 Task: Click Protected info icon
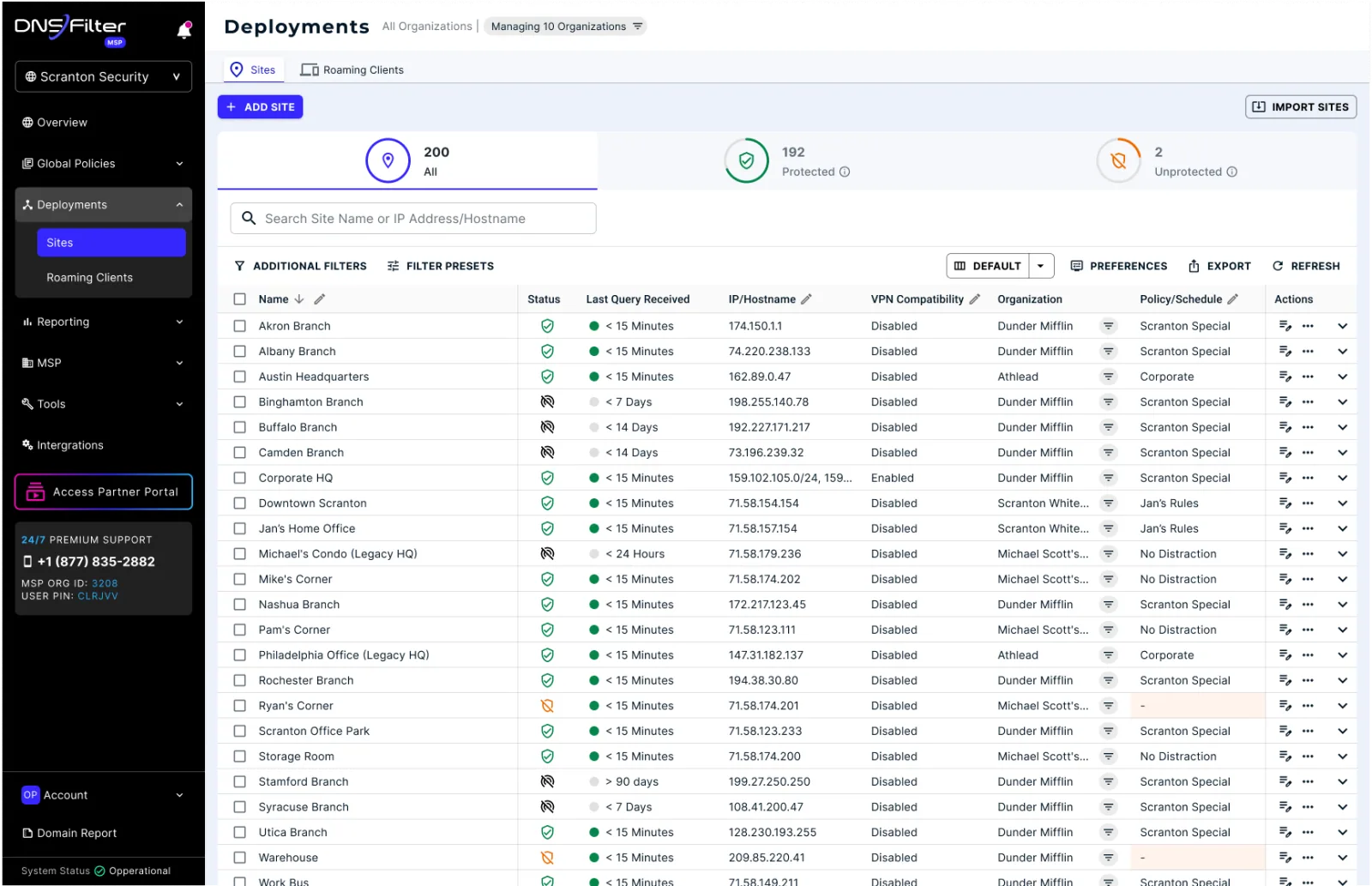(845, 172)
